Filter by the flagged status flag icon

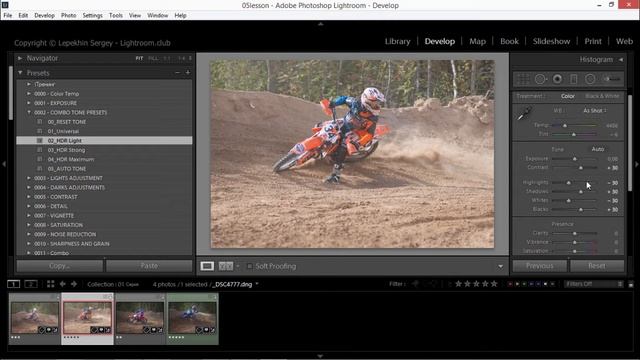[416, 284]
